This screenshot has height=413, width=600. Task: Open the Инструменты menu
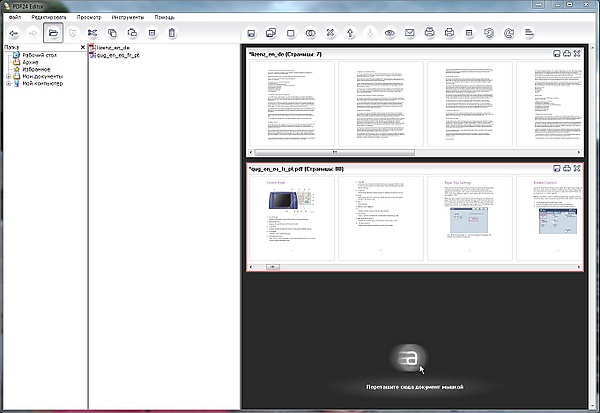click(129, 18)
